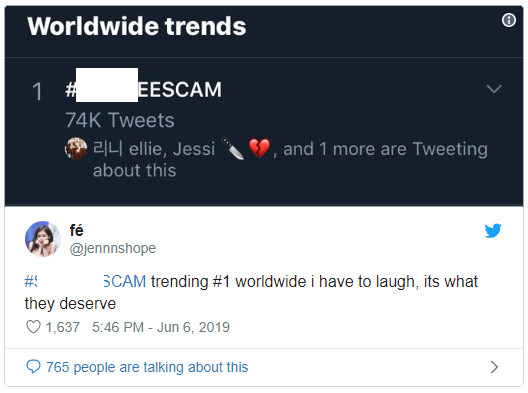528x393 pixels.
Task: Click the info icon beside Worldwide trends
Action: (x=508, y=20)
